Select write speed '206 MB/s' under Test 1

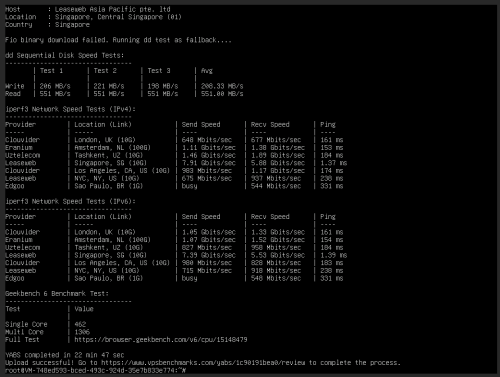[x=55, y=86]
